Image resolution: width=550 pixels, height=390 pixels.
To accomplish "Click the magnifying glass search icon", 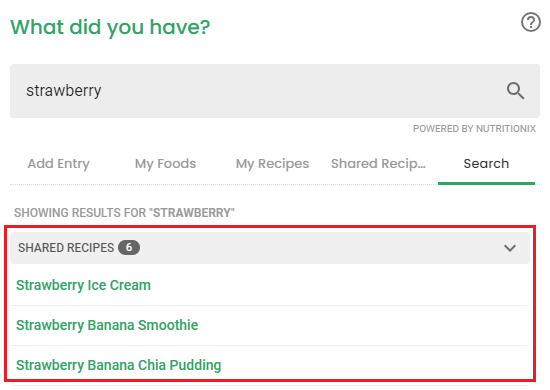I will tap(515, 91).
